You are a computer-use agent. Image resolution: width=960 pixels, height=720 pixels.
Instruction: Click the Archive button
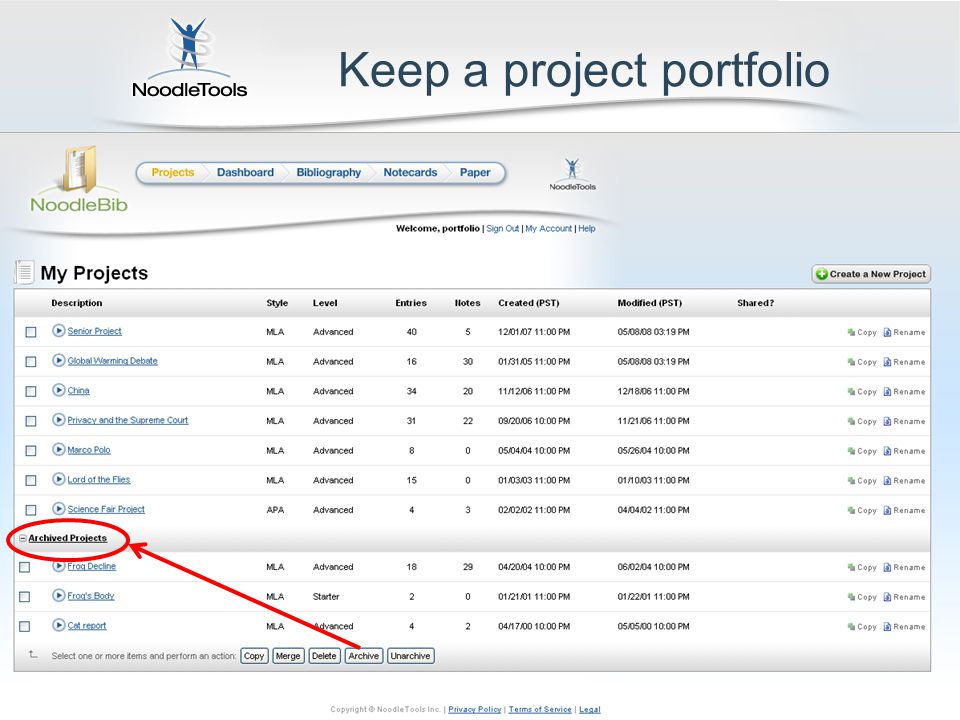pos(364,656)
